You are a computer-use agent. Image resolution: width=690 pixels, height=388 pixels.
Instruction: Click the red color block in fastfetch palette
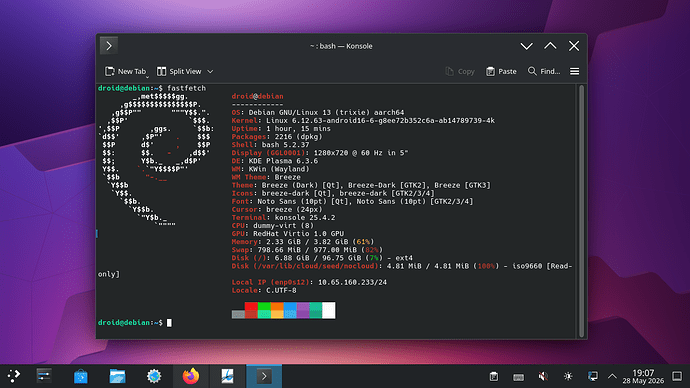[251, 310]
